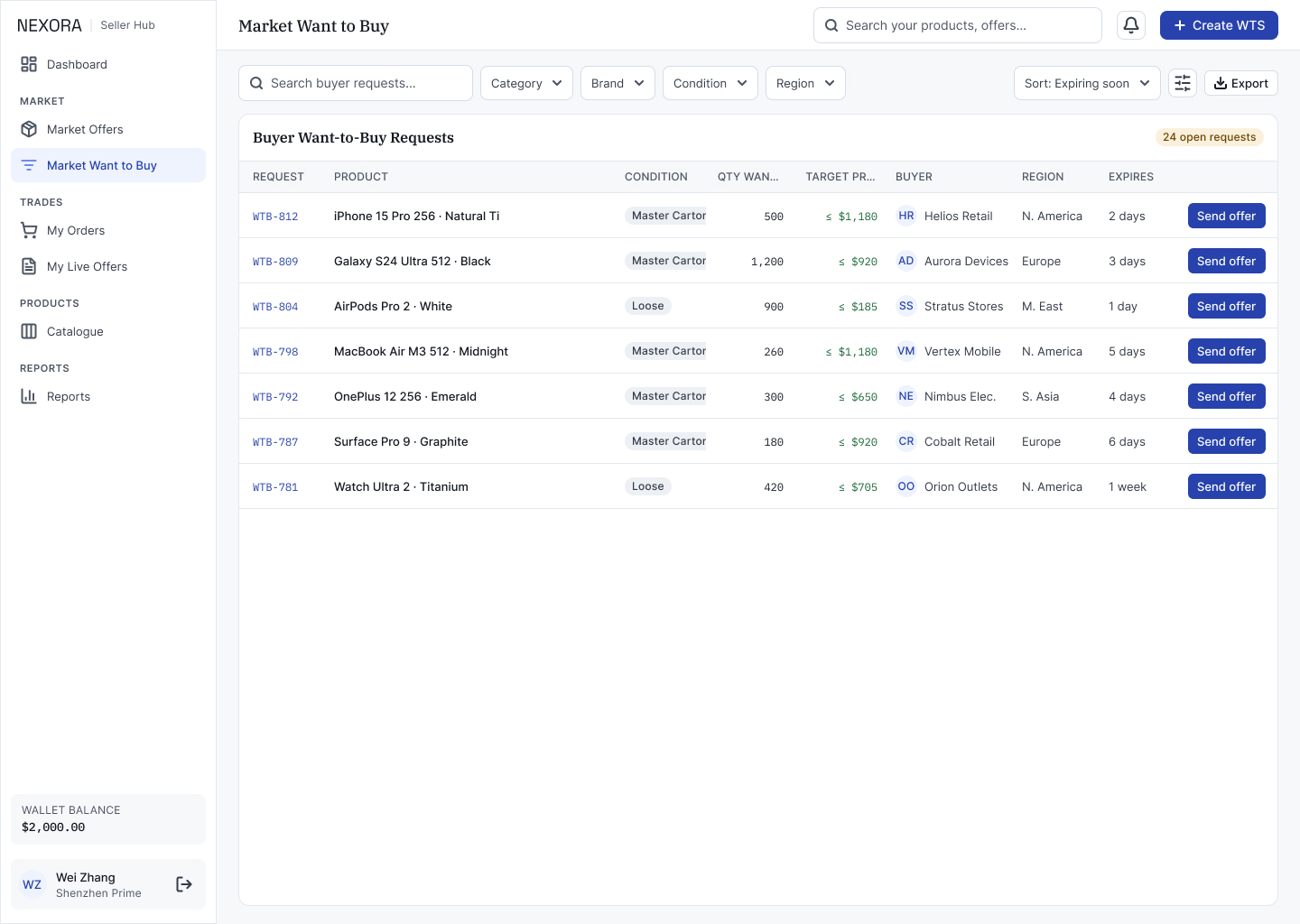
Task: Open request link WTB-792
Action: 275,397
